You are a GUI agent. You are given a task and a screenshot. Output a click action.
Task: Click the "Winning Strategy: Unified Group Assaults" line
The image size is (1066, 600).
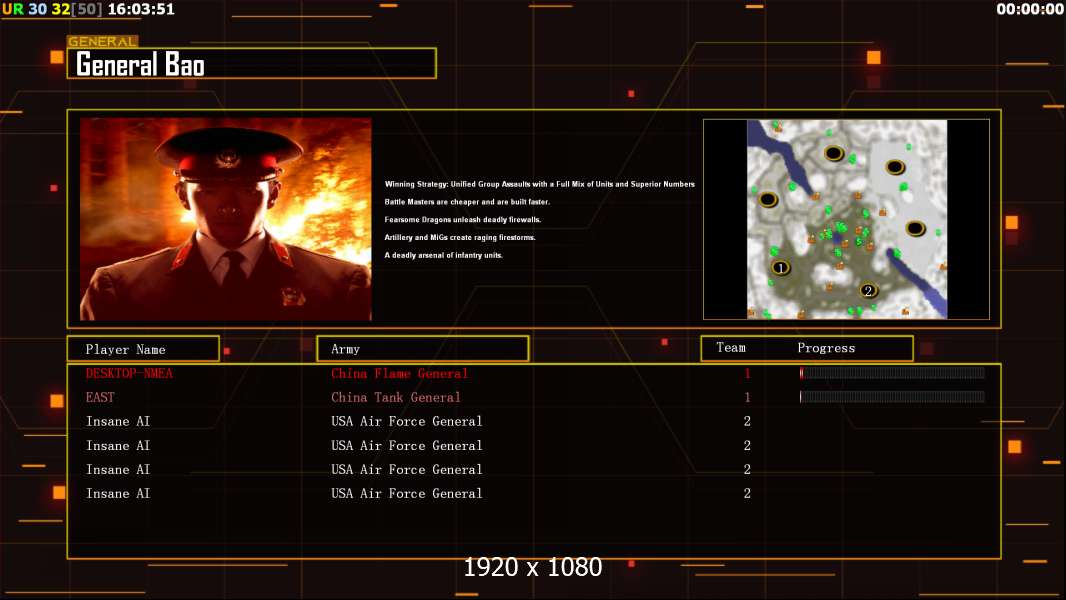540,184
